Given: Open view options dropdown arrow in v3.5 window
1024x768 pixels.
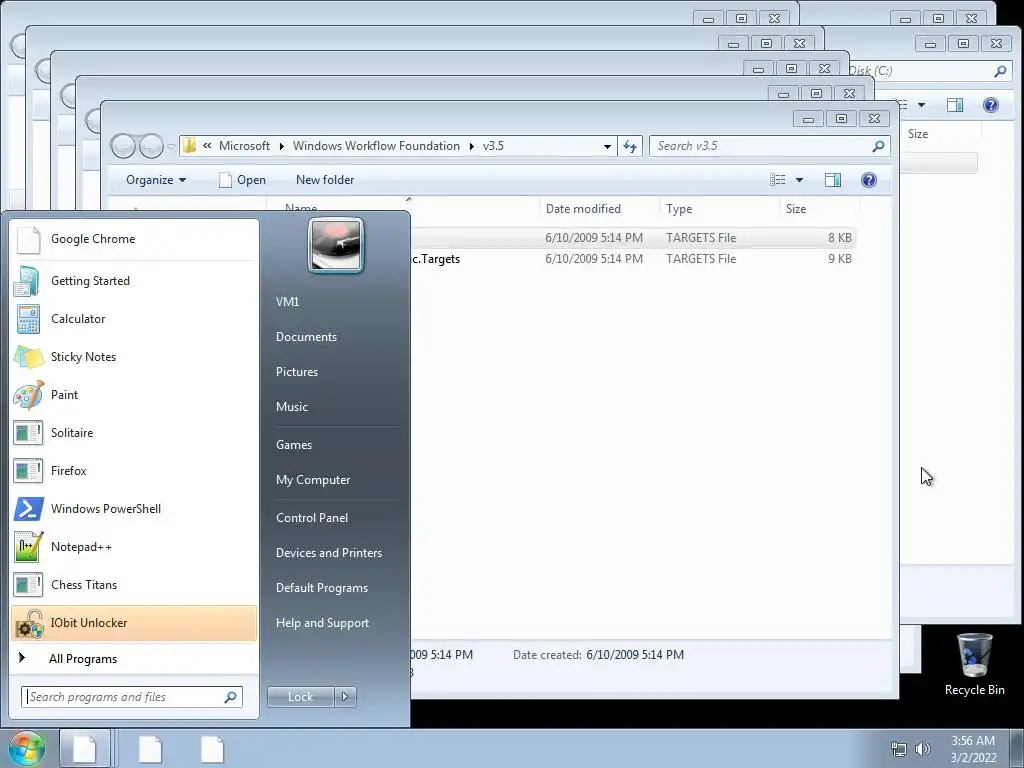Looking at the screenshot, I should tap(799, 180).
